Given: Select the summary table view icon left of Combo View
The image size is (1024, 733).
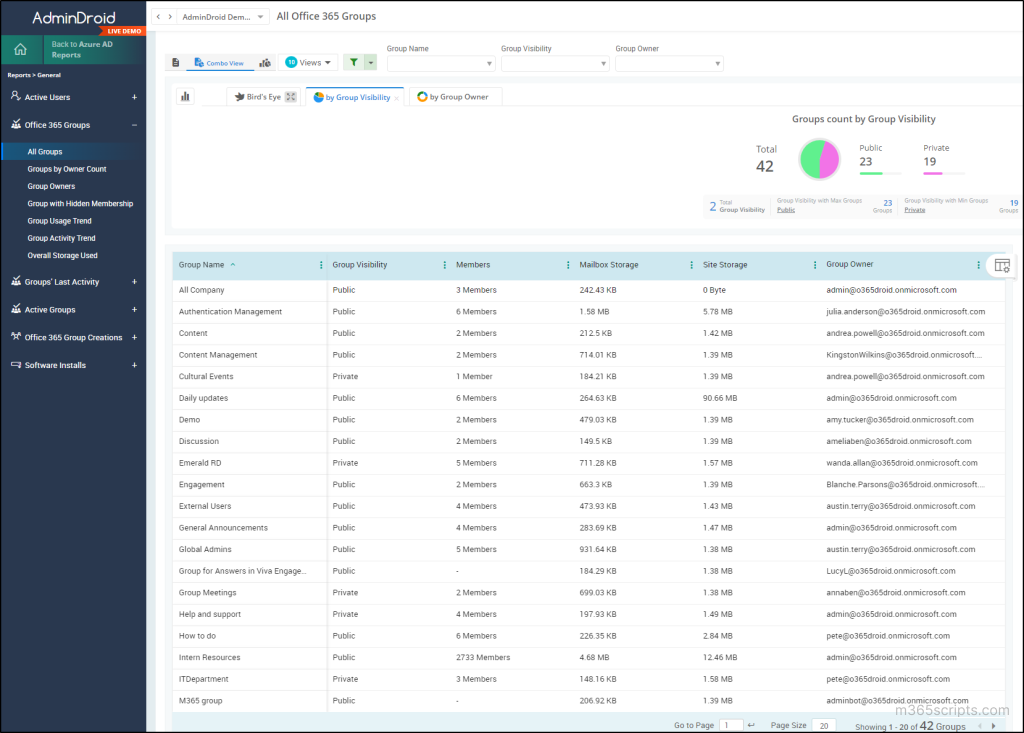Looking at the screenshot, I should click(176, 61).
